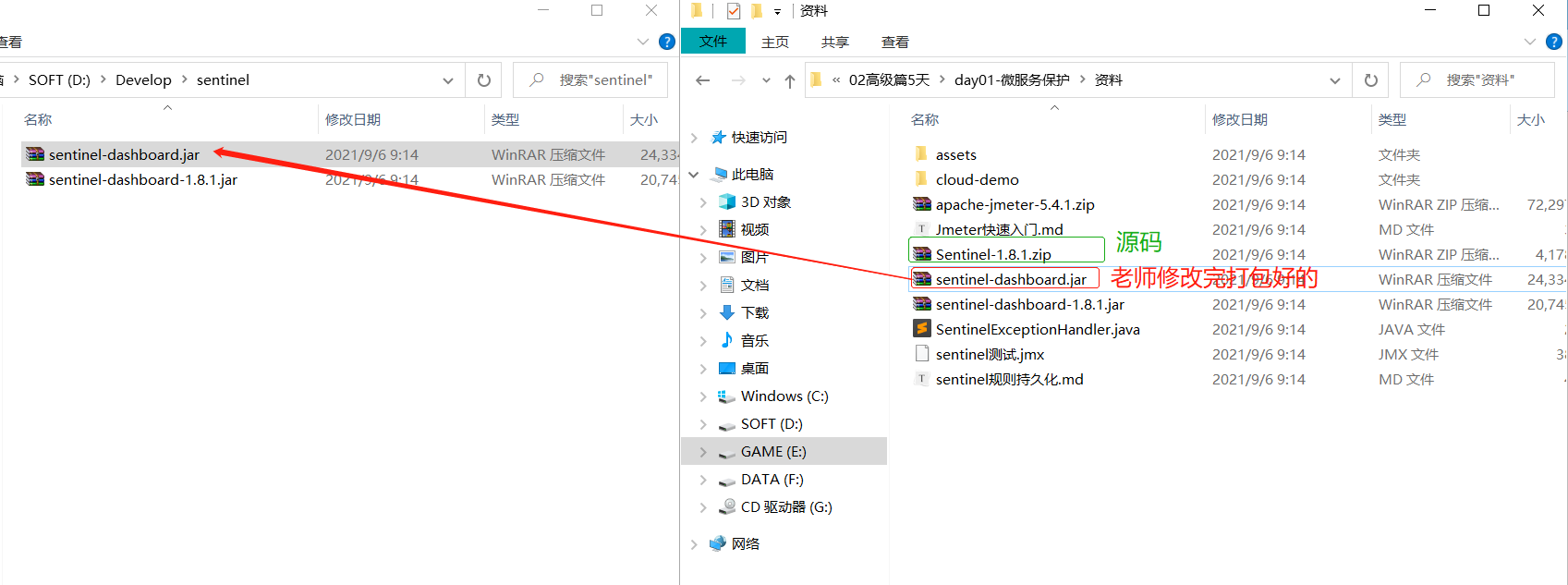Expand the DATA (F:) tree node
This screenshot has height=585, width=1568.
(x=703, y=480)
